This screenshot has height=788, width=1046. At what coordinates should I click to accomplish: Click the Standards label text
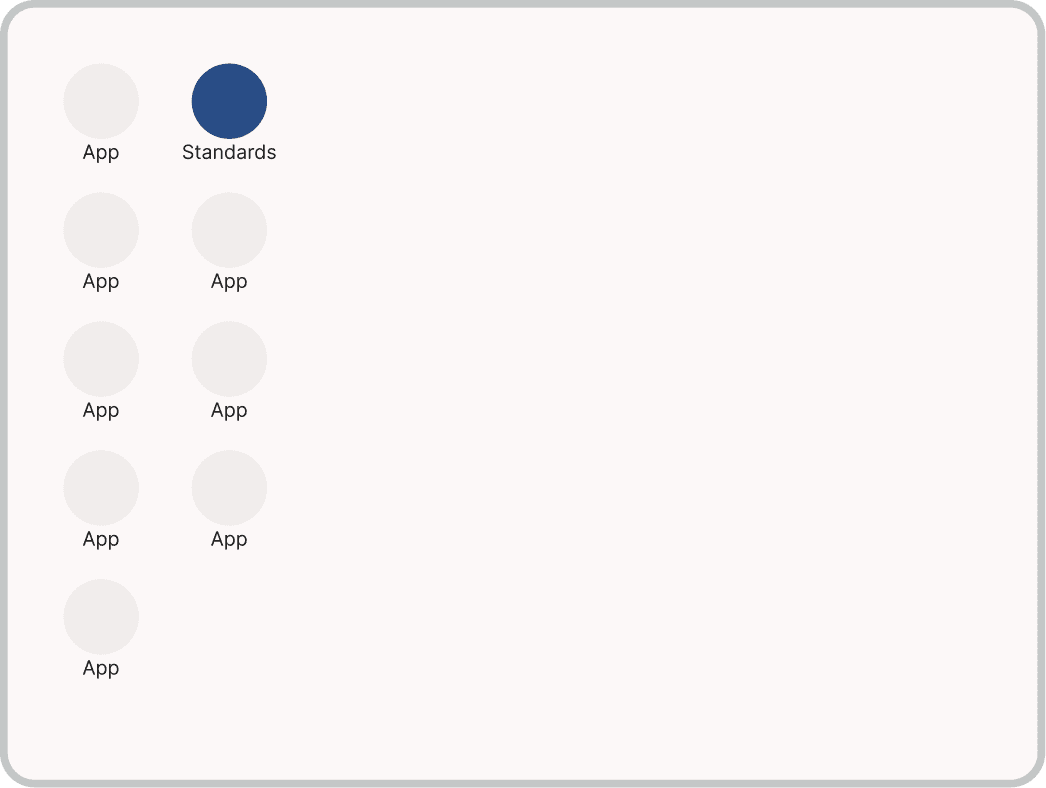[229, 152]
